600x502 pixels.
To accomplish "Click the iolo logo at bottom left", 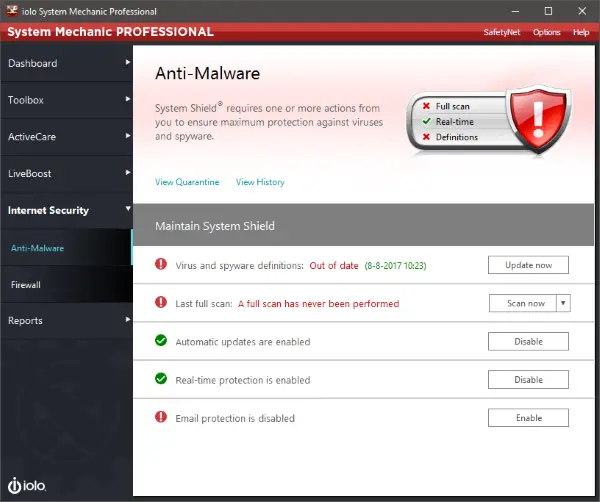I will tap(27, 486).
